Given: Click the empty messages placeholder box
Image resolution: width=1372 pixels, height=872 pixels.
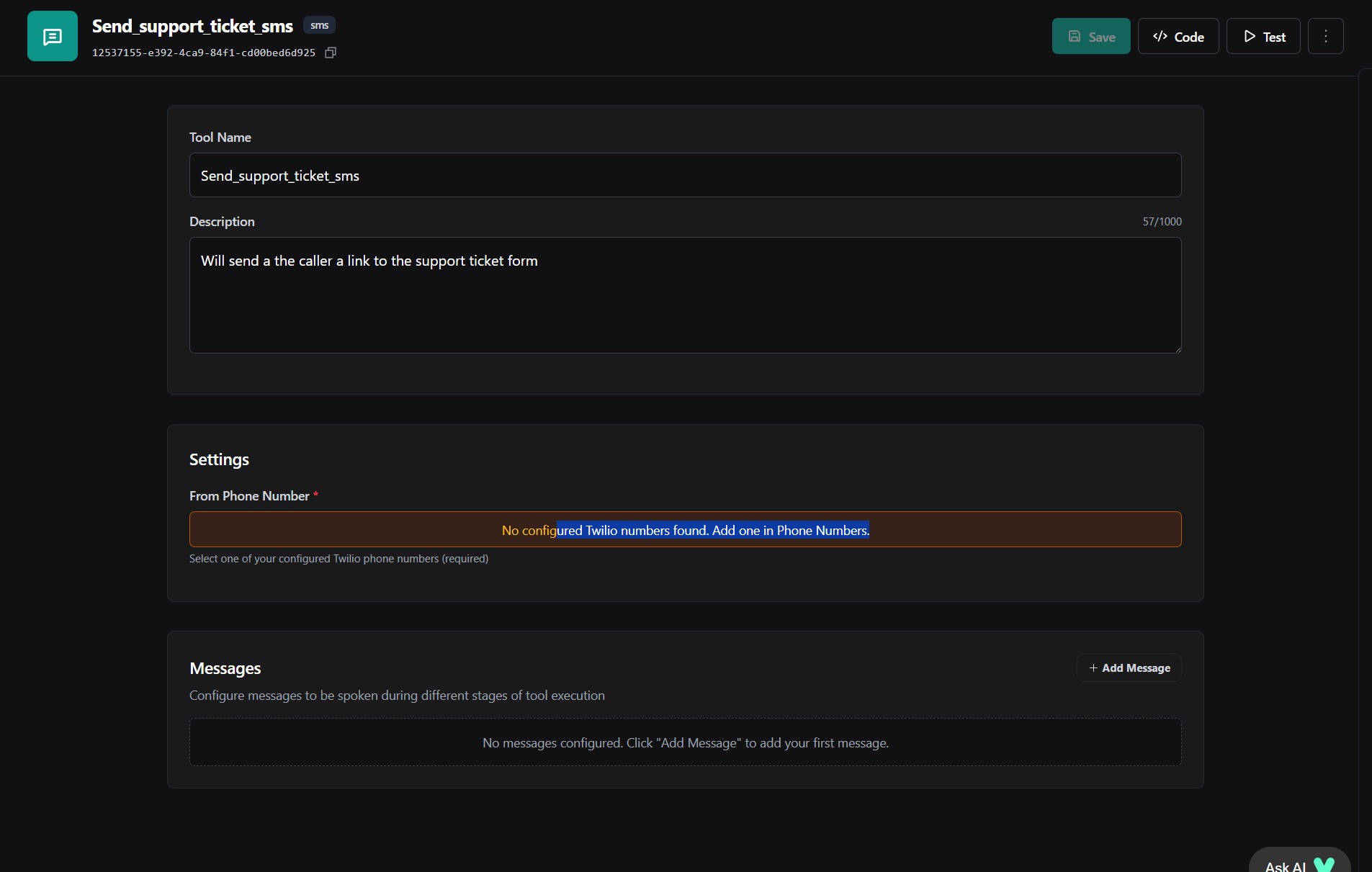Looking at the screenshot, I should [x=685, y=742].
